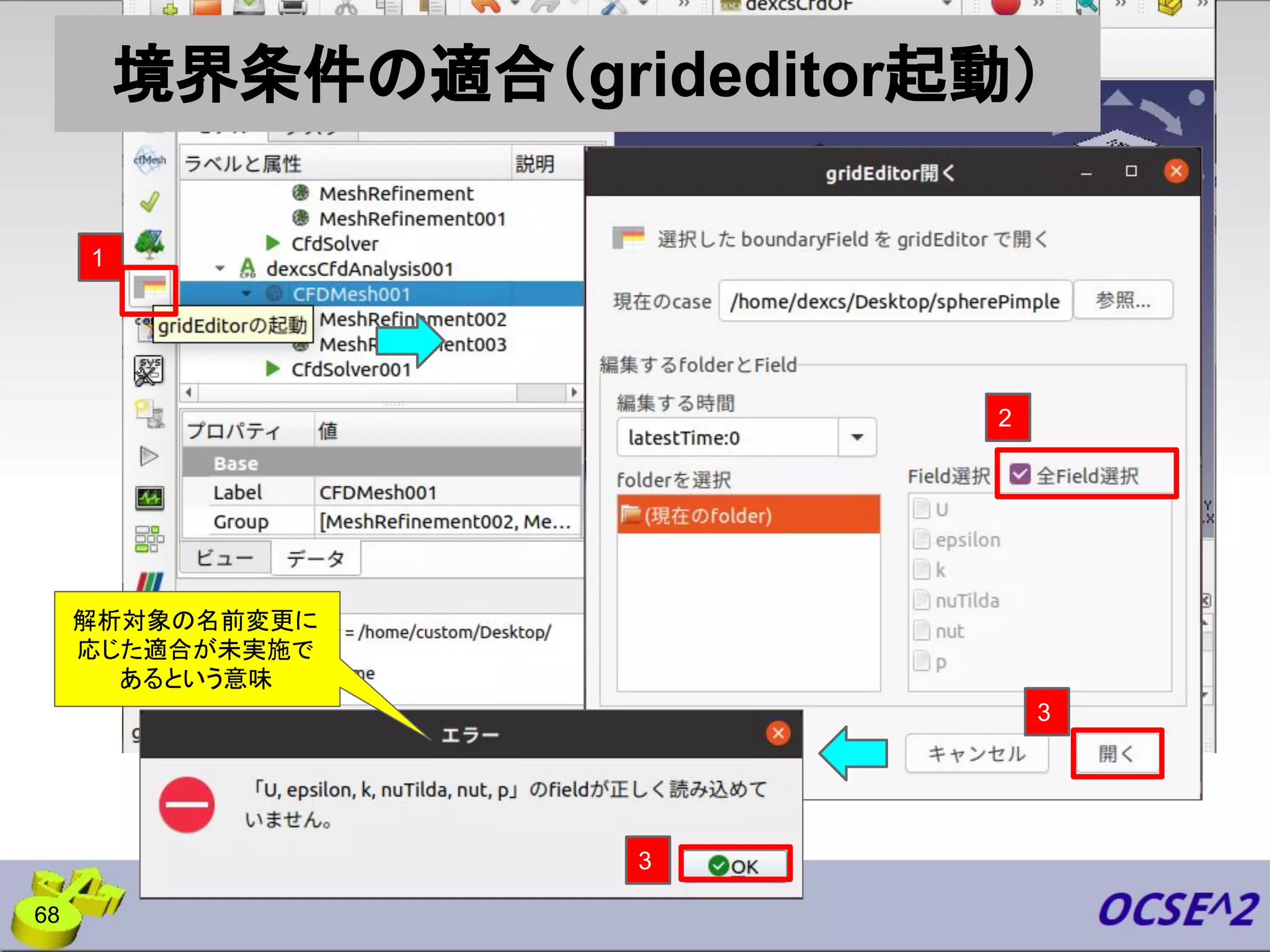This screenshot has height=952, width=1270.
Task: Click the latestTime:0 combo box text
Action: click(x=684, y=438)
